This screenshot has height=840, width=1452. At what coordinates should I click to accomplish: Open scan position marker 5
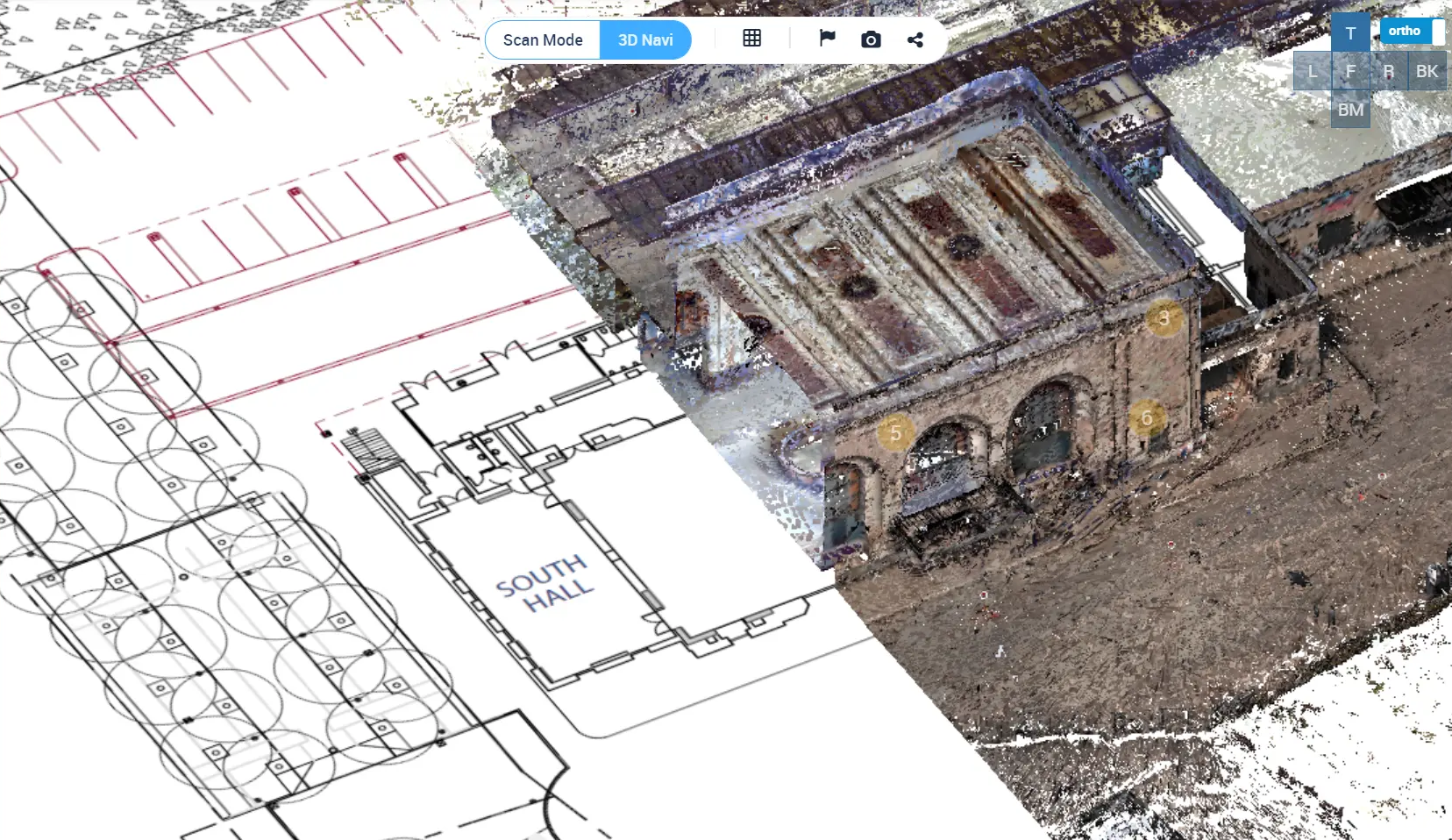895,432
